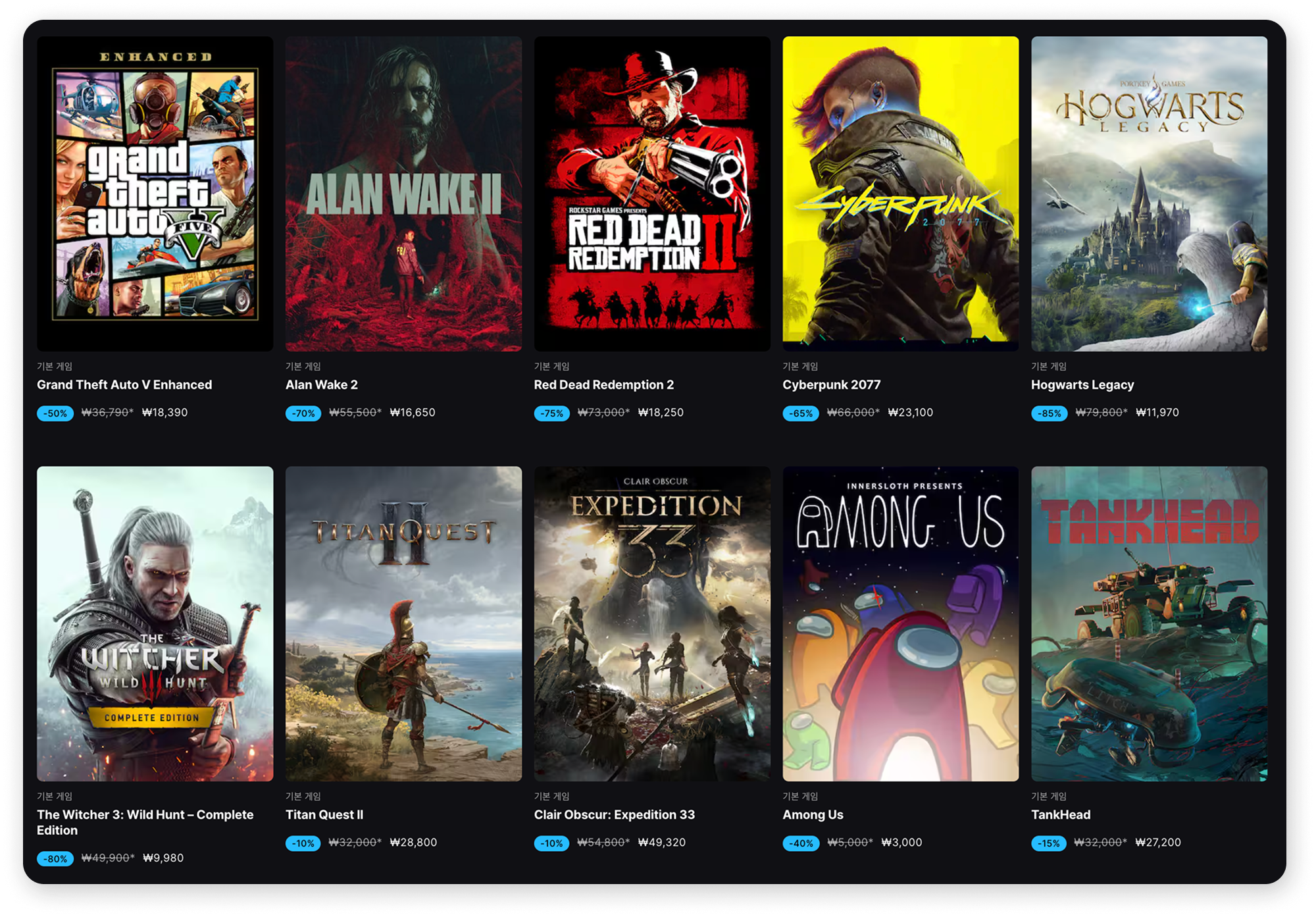Open the Expedition 33 cover image
The image size is (1316, 917).
pos(652,624)
